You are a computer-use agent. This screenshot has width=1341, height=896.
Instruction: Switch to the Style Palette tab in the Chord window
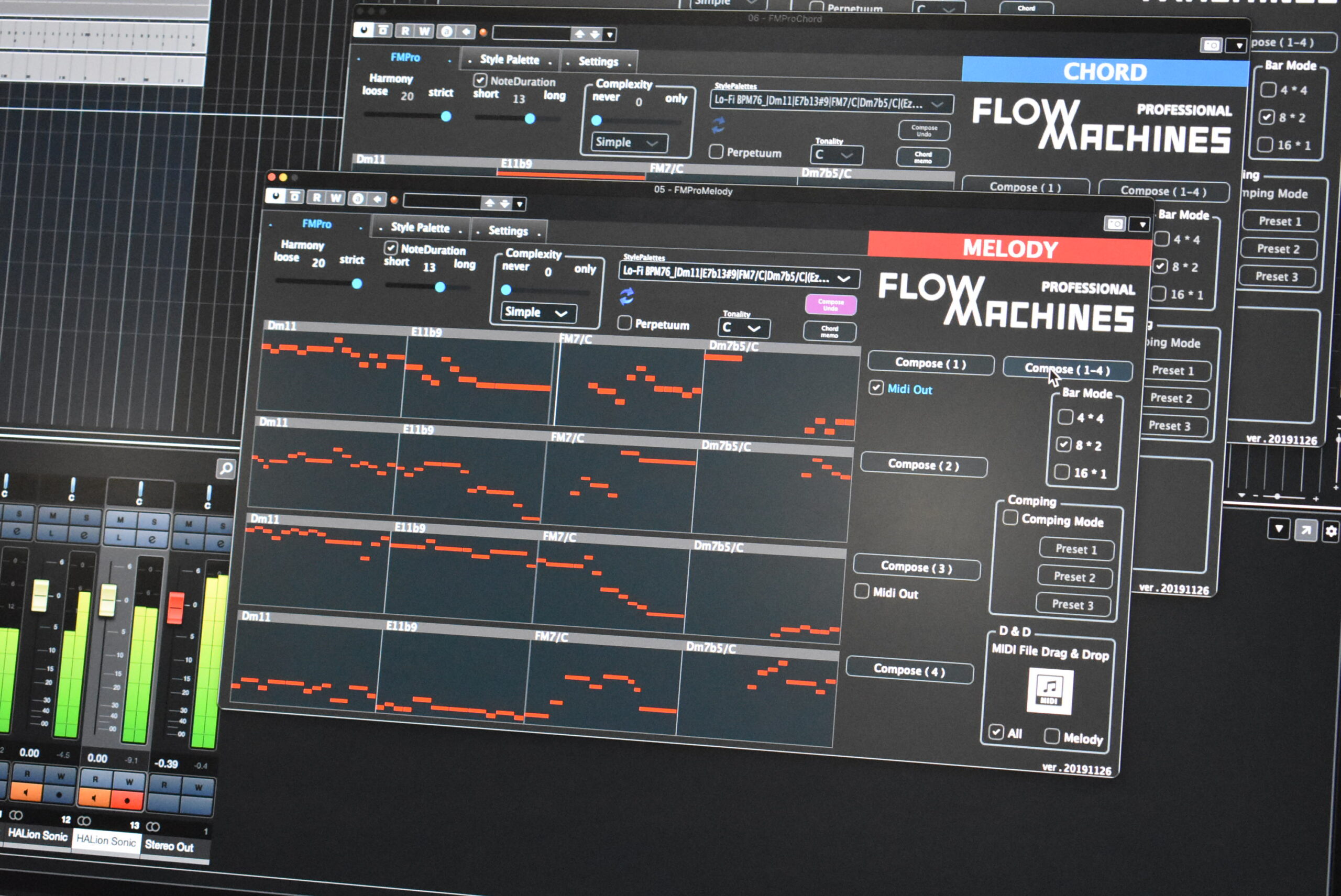click(x=509, y=59)
